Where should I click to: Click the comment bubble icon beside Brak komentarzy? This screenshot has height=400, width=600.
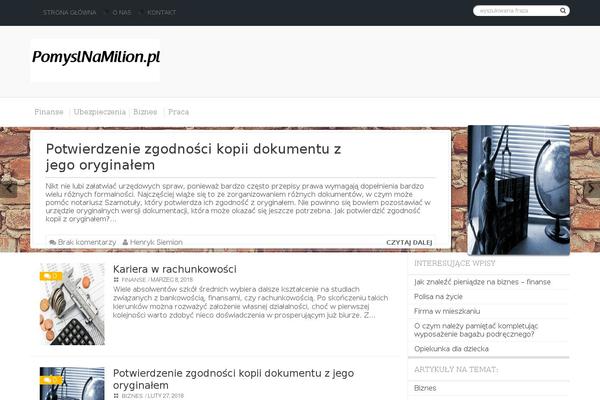(52, 242)
